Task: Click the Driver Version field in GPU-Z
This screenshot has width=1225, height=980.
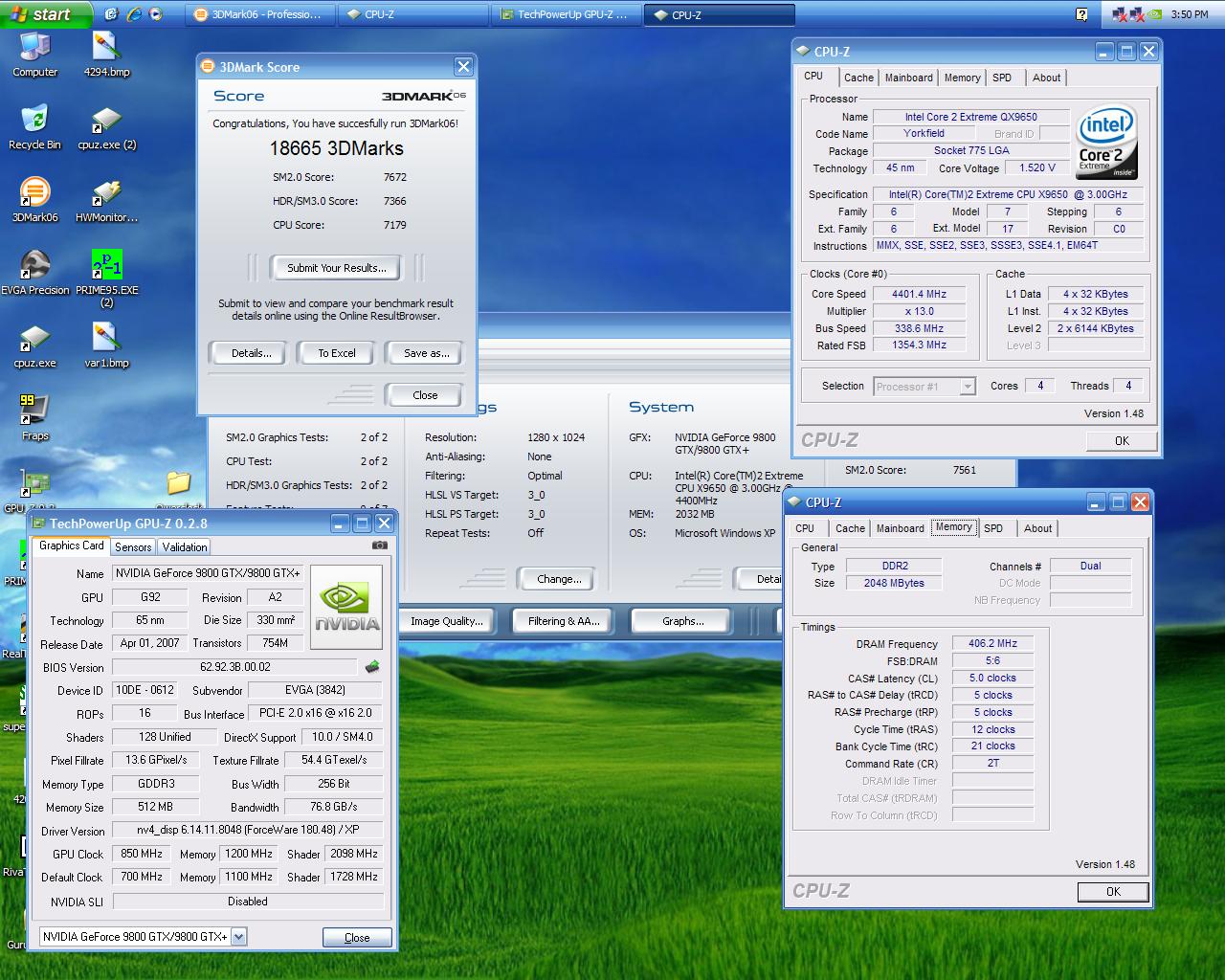Action: pyautogui.click(x=248, y=830)
